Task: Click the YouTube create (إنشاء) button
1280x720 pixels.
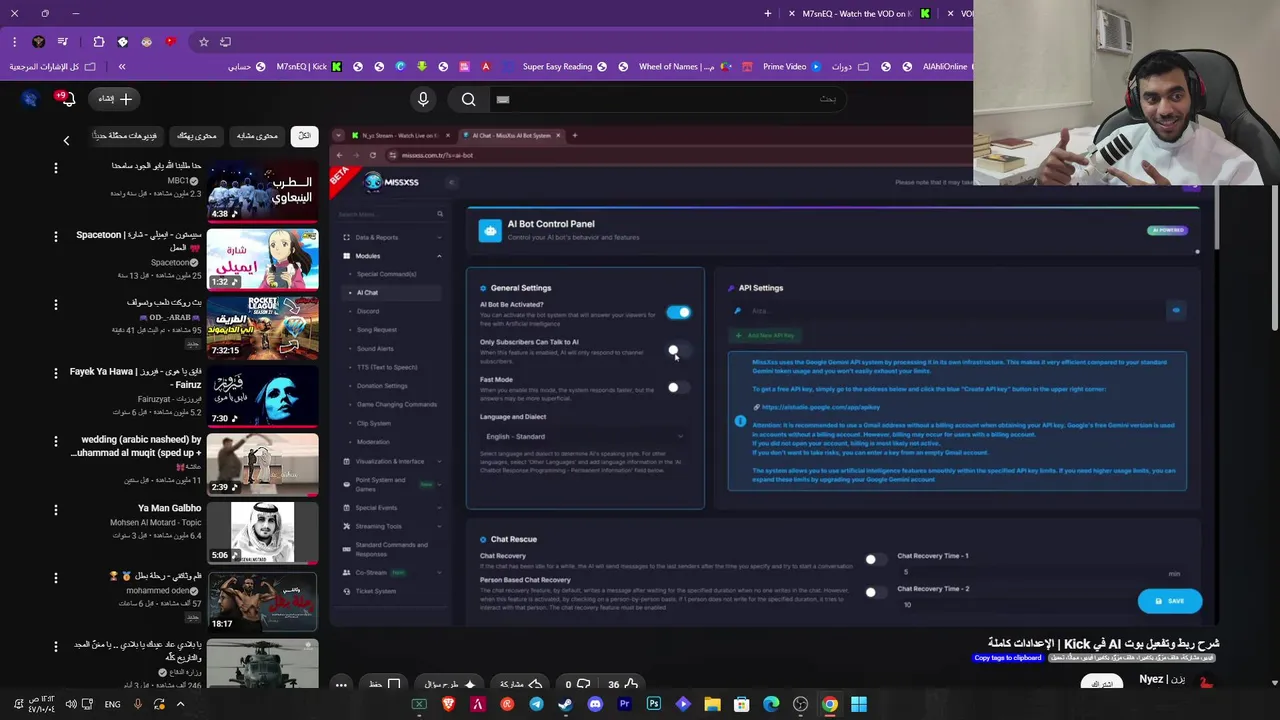Action: 115,99
